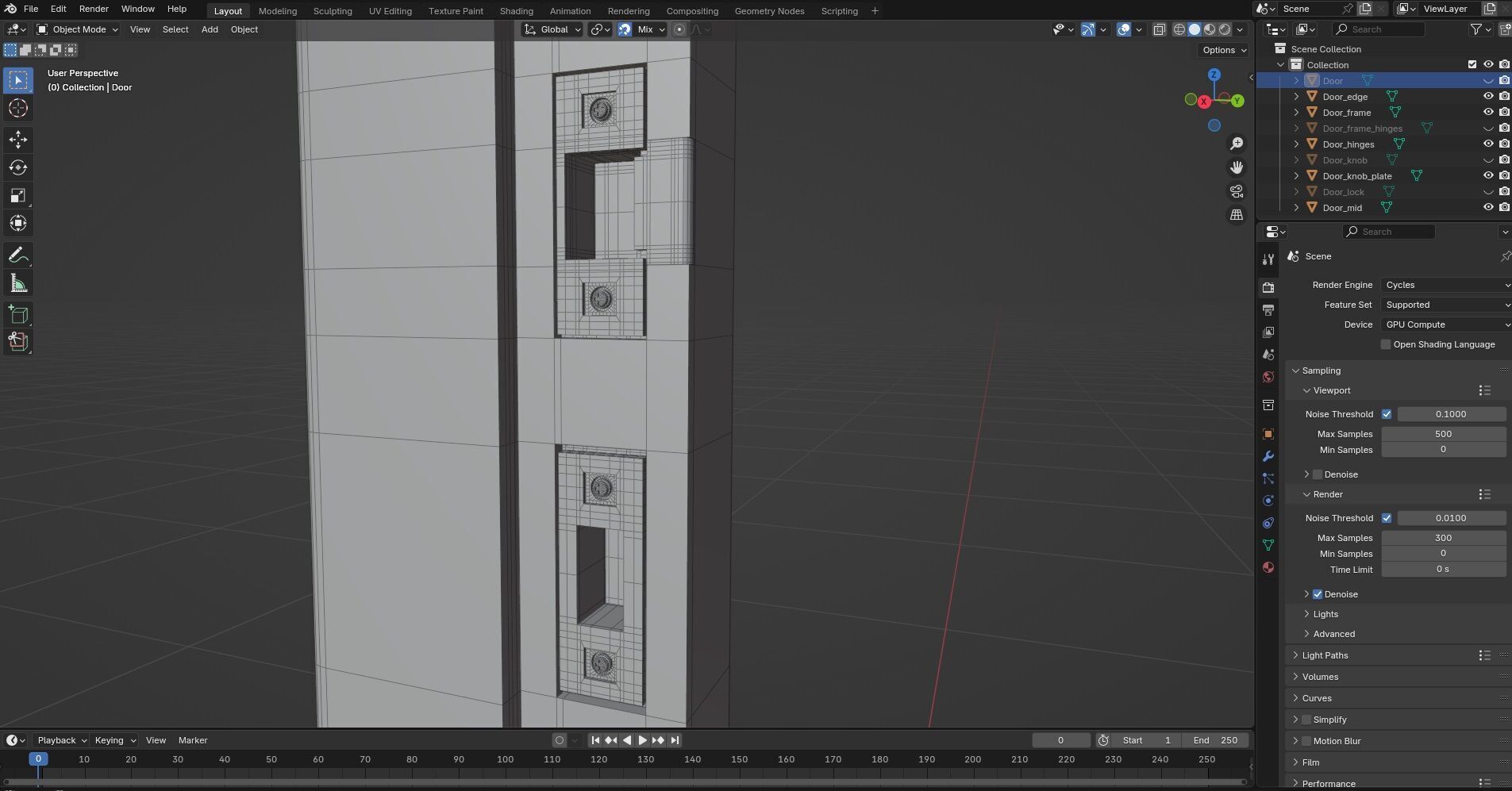The width and height of the screenshot is (1512, 791).
Task: Expand Door_hinges in outliner
Action: (1297, 144)
